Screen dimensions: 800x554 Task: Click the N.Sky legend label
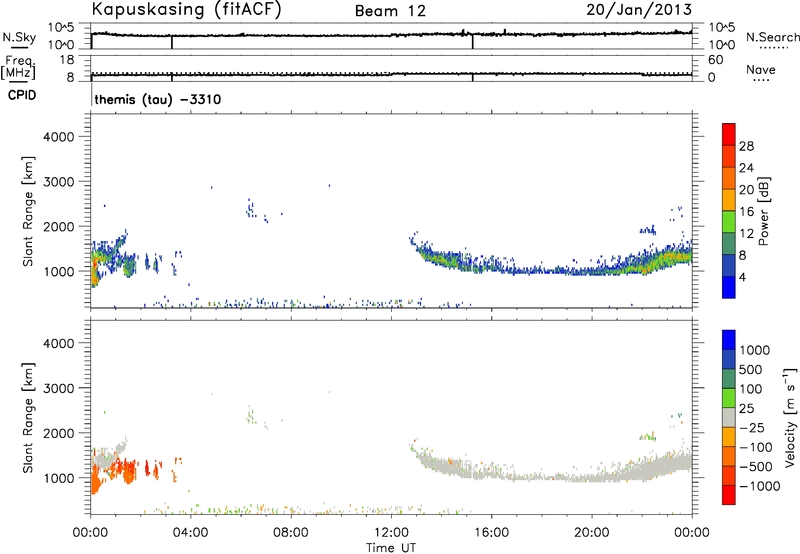pyautogui.click(x=19, y=37)
